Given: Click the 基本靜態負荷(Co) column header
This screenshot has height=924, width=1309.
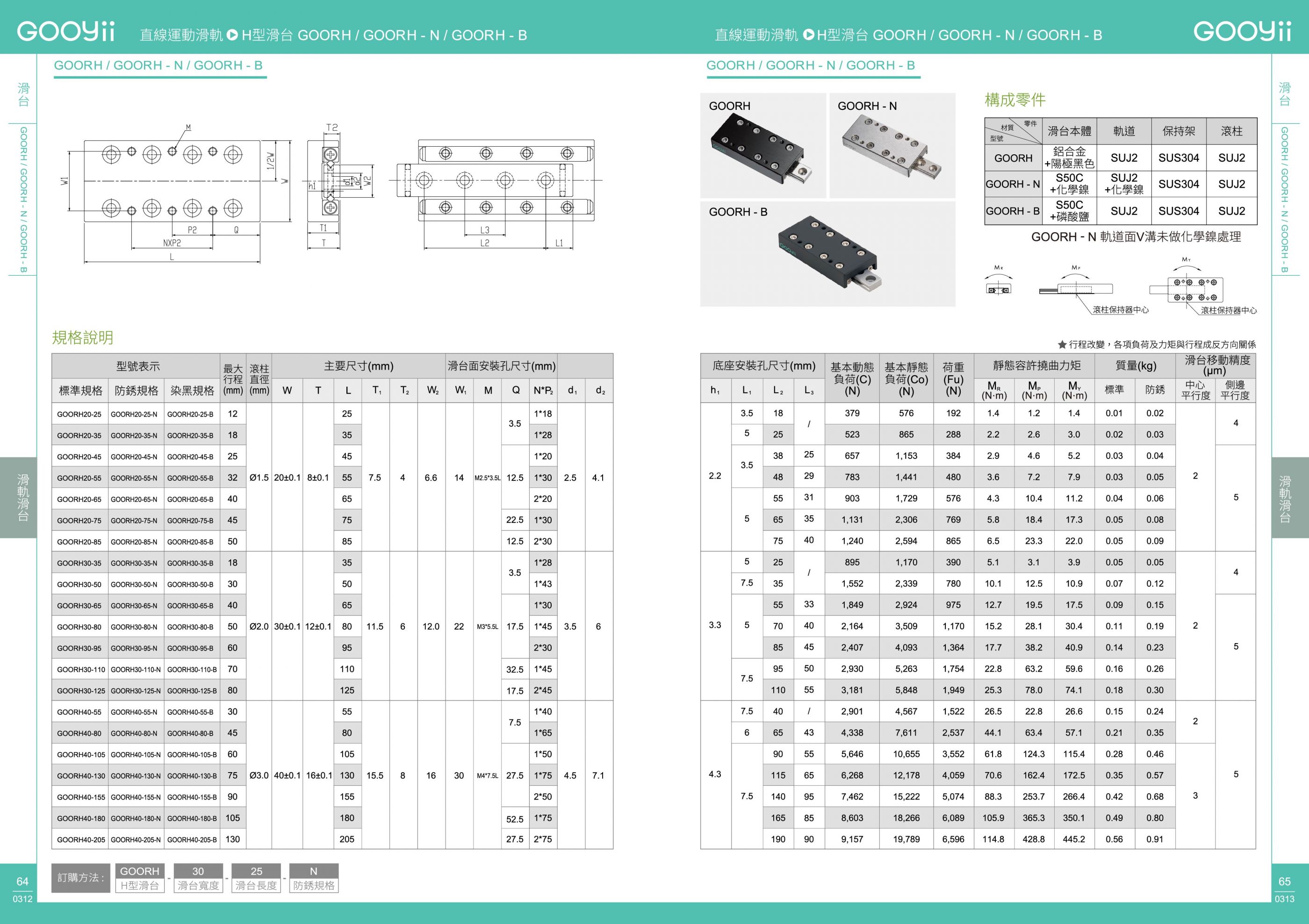Looking at the screenshot, I should (906, 379).
